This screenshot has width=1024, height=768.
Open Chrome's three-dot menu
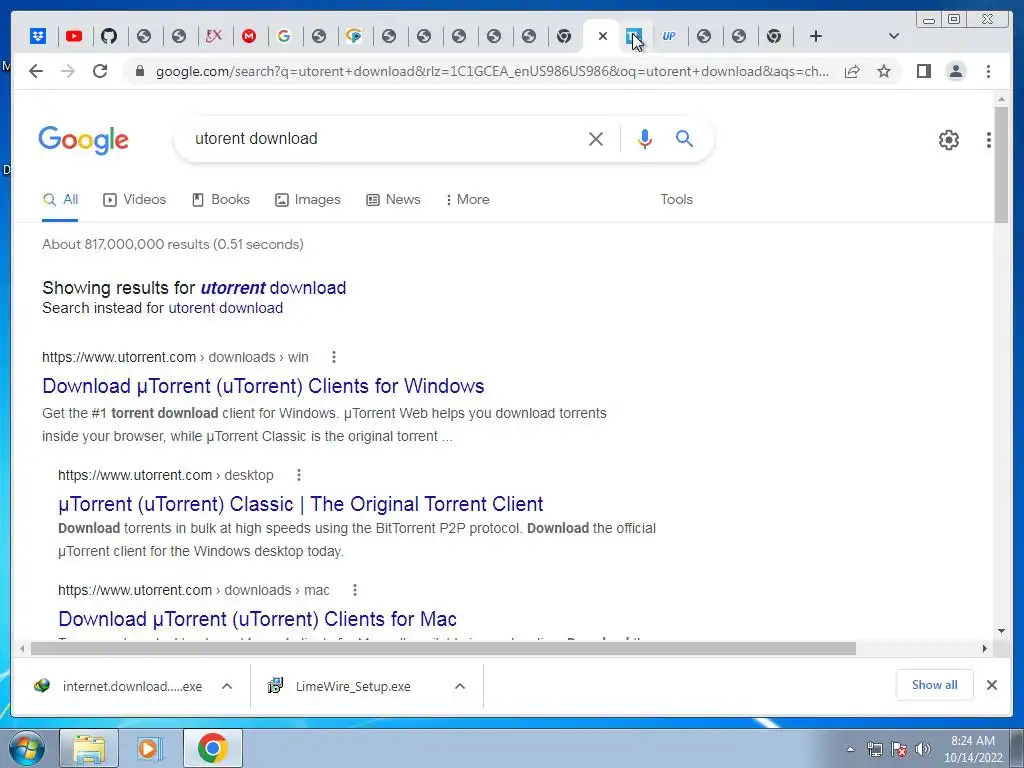[989, 71]
